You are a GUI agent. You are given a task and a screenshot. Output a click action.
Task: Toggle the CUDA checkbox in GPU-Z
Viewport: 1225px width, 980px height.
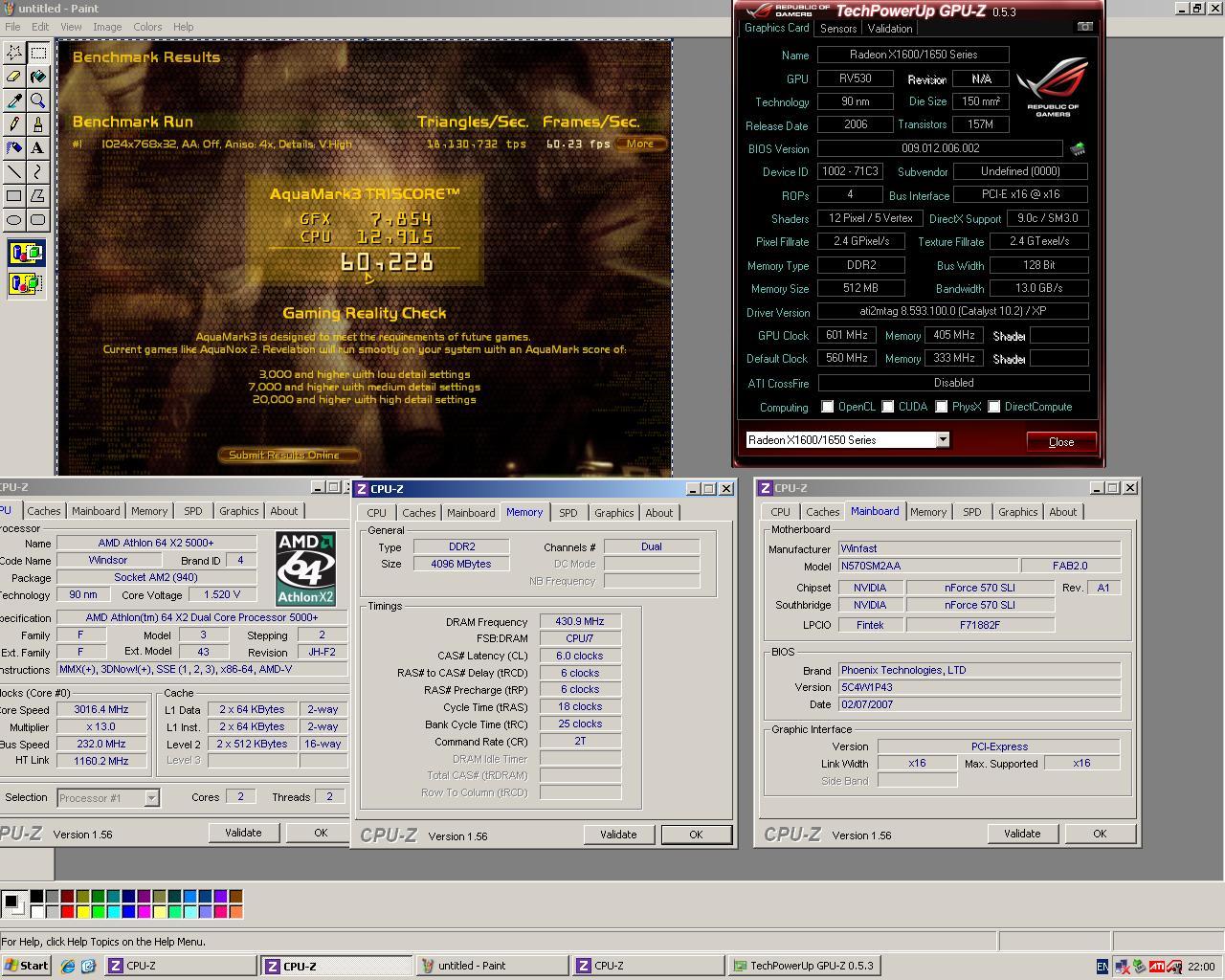tap(888, 407)
